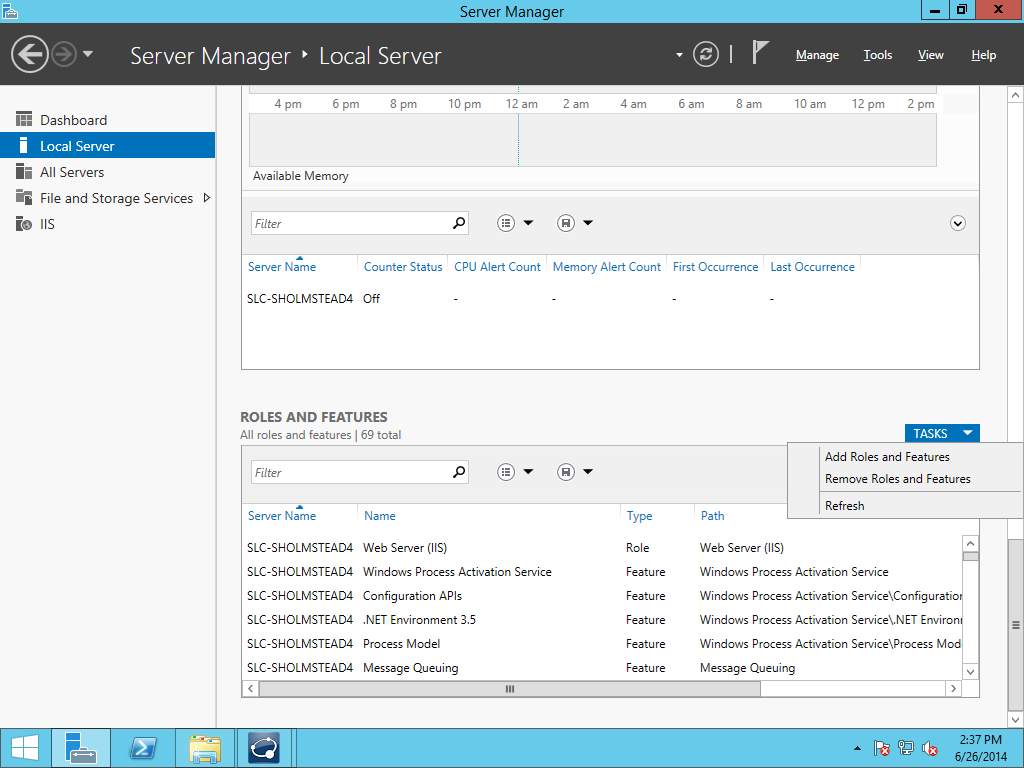This screenshot has height=768, width=1024.
Task: Expand File and Storage Services arrow
Action: (x=207, y=197)
